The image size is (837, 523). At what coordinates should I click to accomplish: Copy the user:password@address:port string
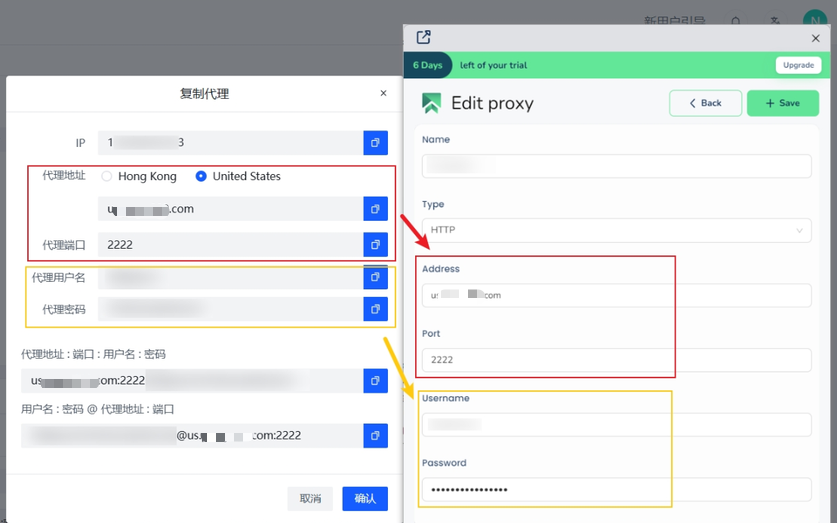pyautogui.click(x=375, y=435)
